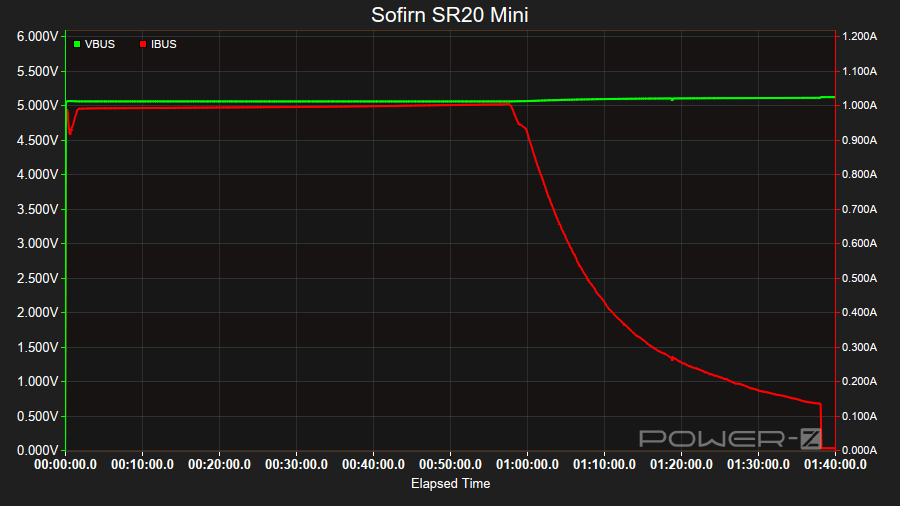This screenshot has height=506, width=900.
Task: Click the 0.000V voltage axis label
Action: click(37, 450)
